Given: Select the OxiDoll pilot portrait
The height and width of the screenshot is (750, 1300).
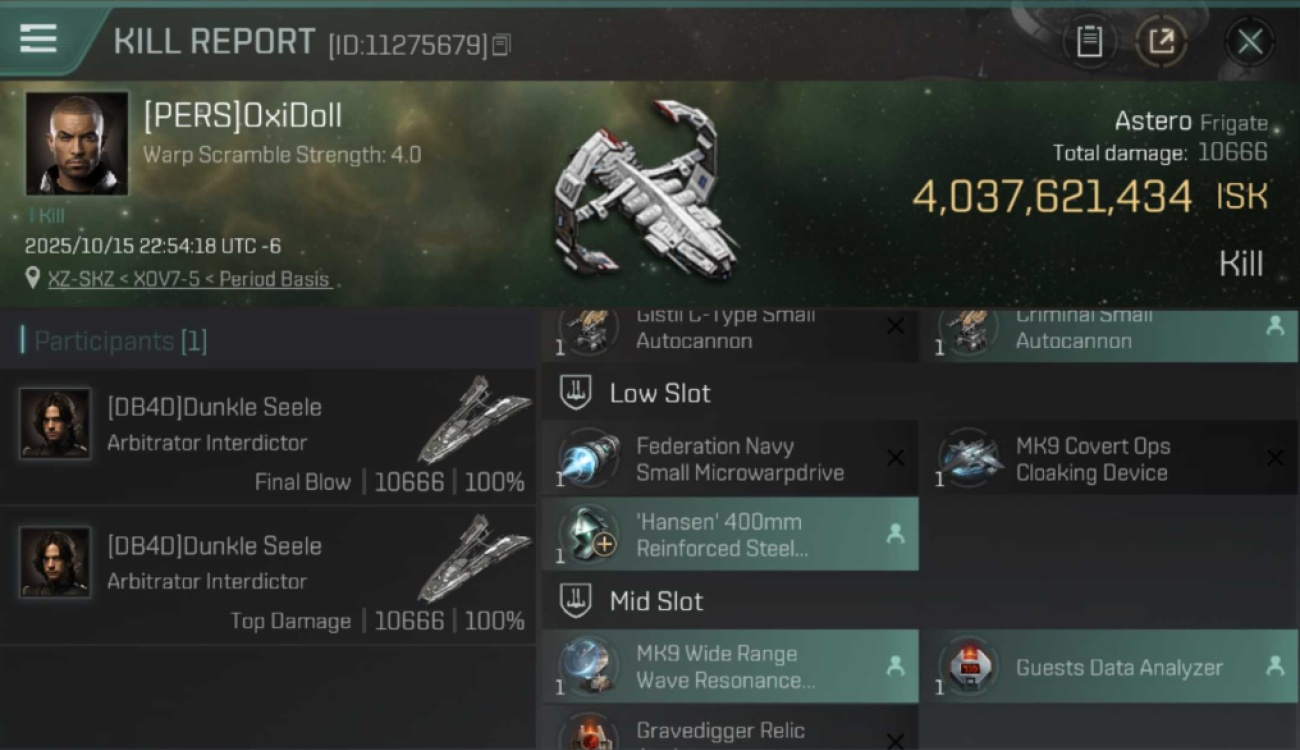Looking at the screenshot, I should click(x=77, y=144).
